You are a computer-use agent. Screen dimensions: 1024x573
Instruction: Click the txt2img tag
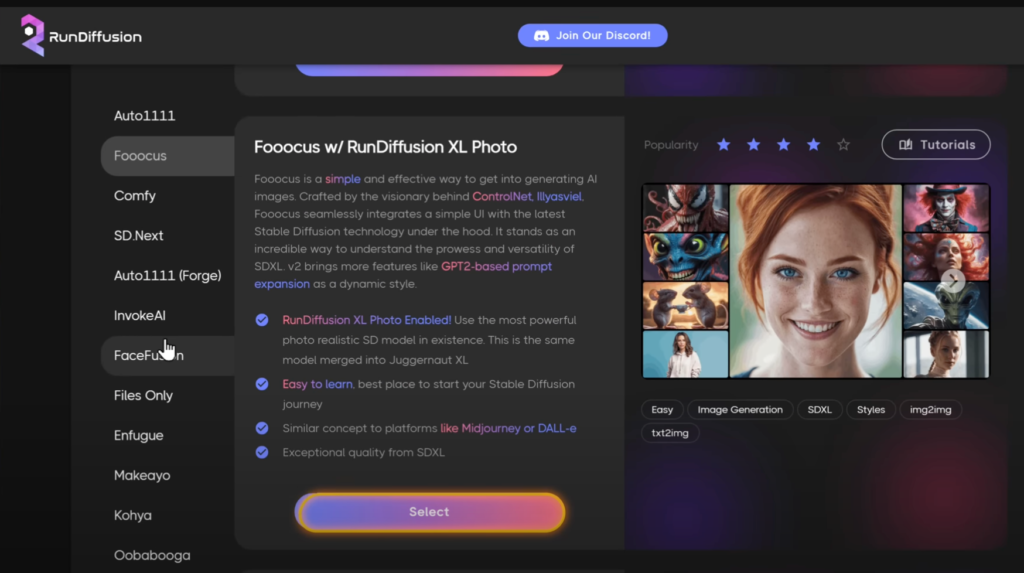[670, 433]
